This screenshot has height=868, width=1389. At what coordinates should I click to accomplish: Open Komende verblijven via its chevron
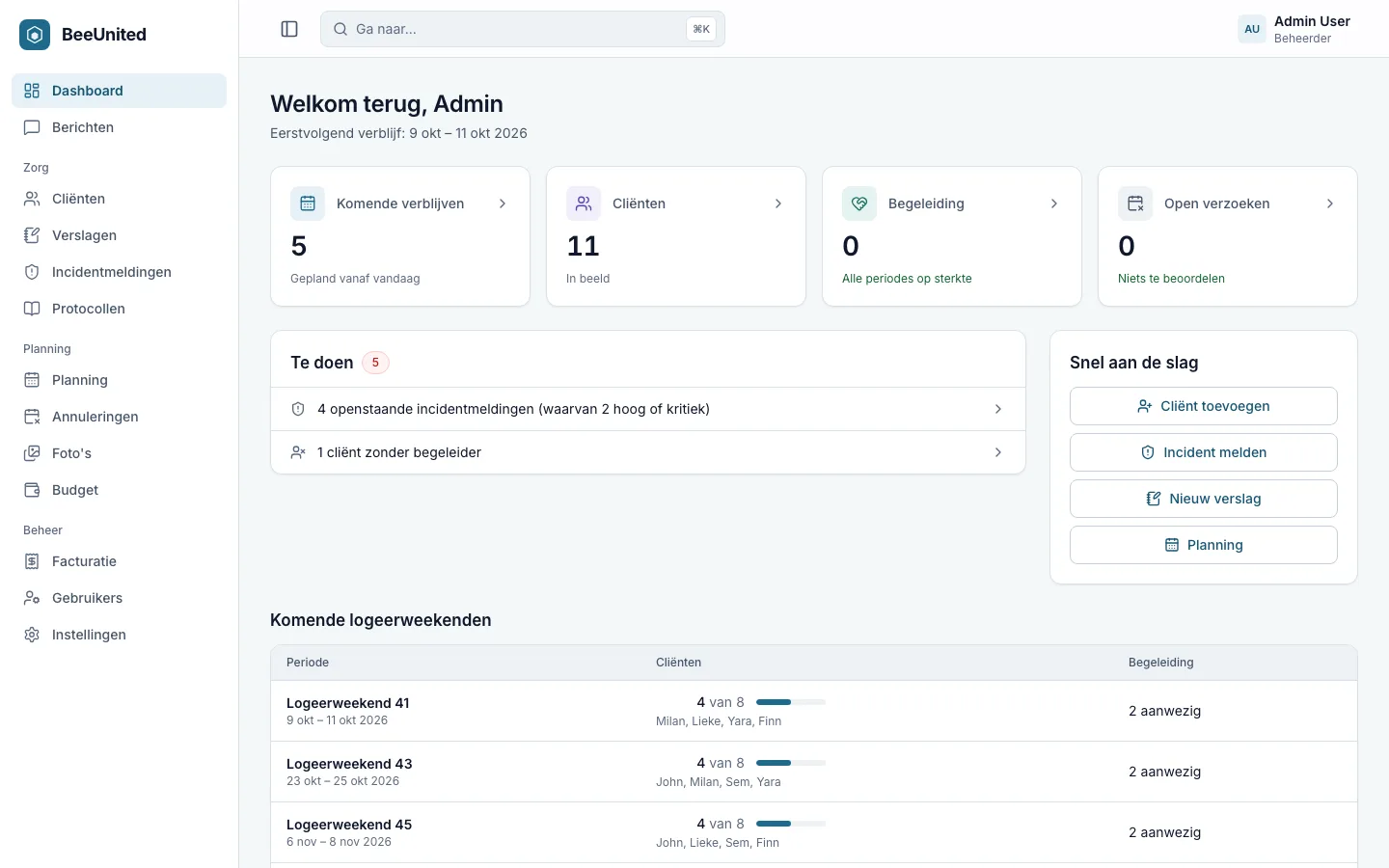tap(503, 203)
